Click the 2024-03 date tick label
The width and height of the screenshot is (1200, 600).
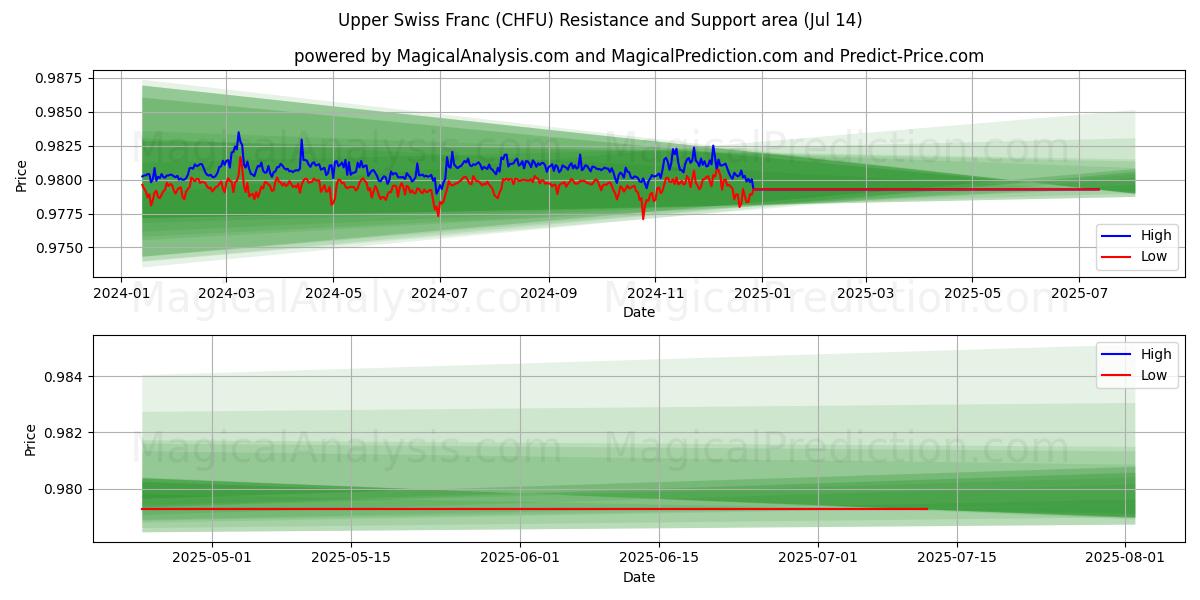tap(226, 294)
